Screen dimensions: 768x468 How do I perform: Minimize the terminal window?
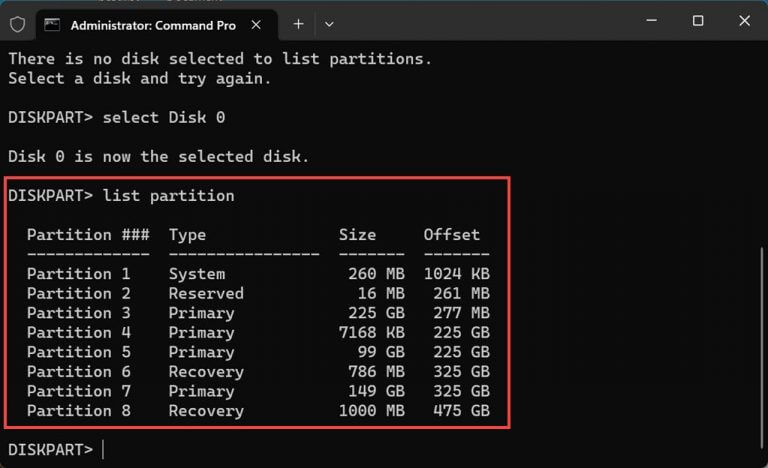[651, 21]
